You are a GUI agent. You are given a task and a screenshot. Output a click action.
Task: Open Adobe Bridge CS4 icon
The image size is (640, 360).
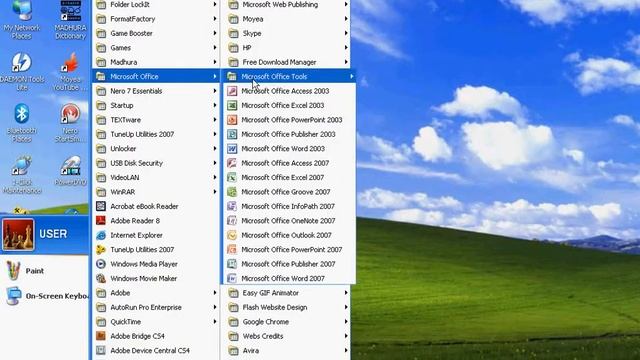101,336
